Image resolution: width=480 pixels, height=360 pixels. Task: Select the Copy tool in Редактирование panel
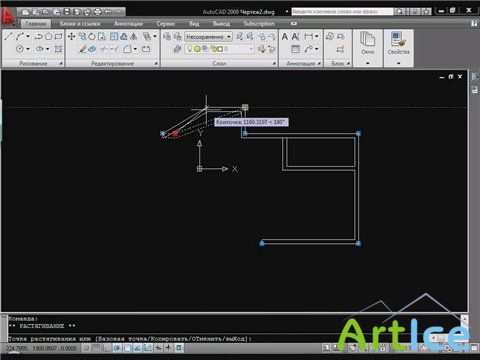82,36
